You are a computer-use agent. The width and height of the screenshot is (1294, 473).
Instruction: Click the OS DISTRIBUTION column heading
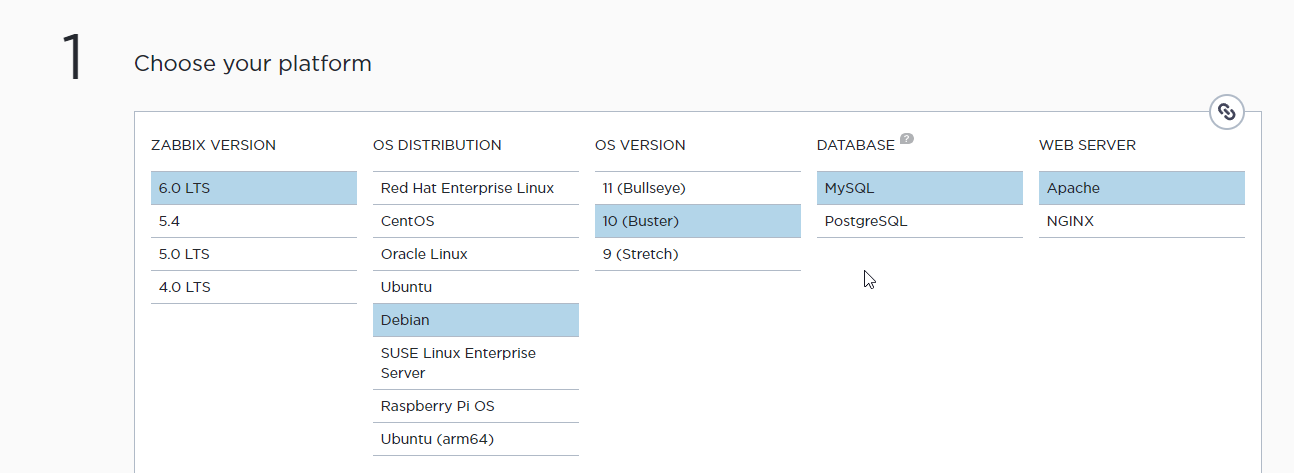click(x=437, y=145)
